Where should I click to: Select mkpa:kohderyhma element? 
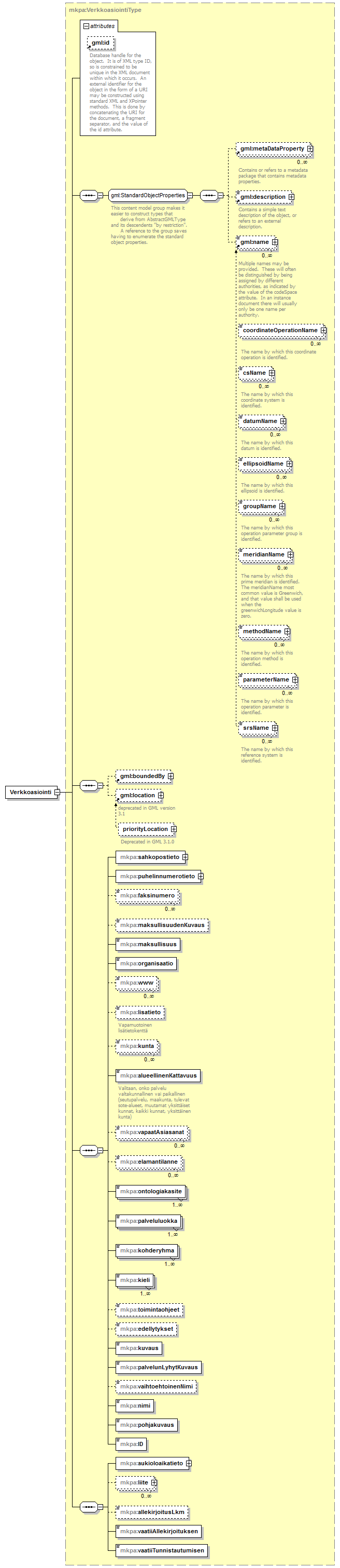[x=147, y=1250]
